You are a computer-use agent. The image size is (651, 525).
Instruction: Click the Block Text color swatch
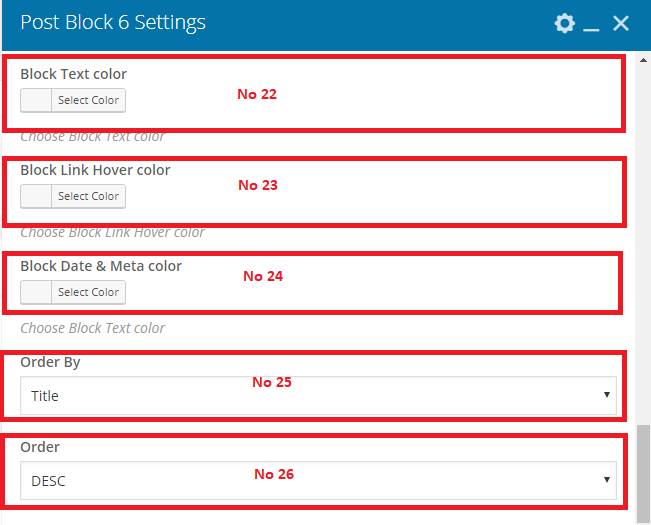36,100
